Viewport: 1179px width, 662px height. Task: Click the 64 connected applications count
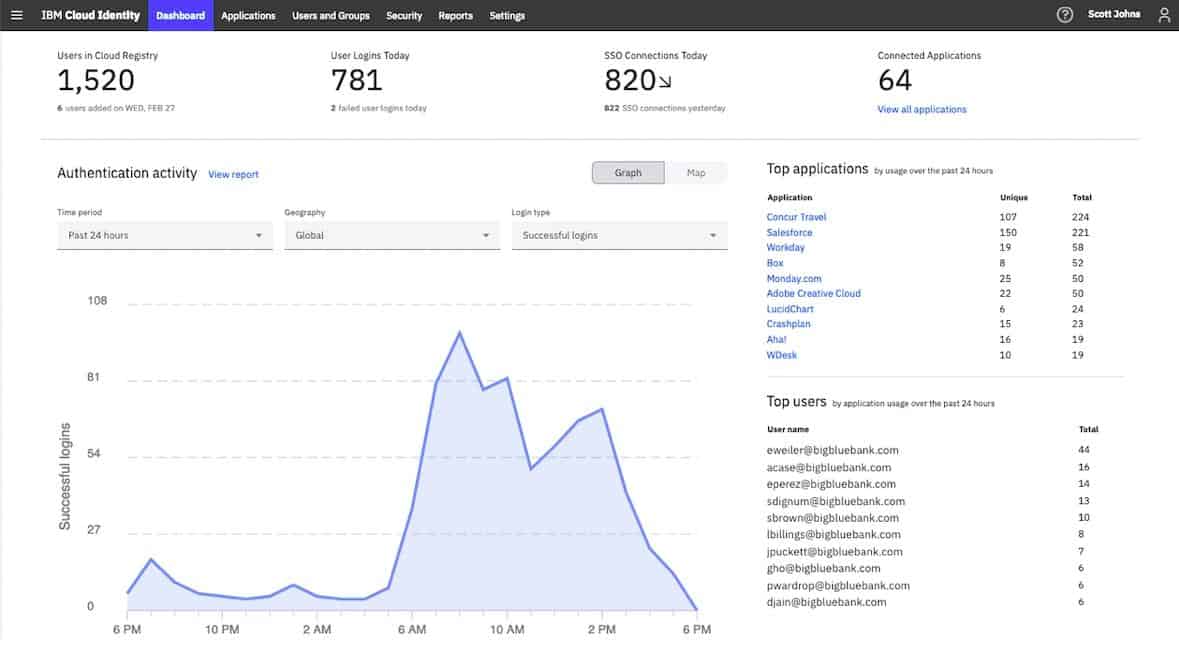[x=895, y=80]
